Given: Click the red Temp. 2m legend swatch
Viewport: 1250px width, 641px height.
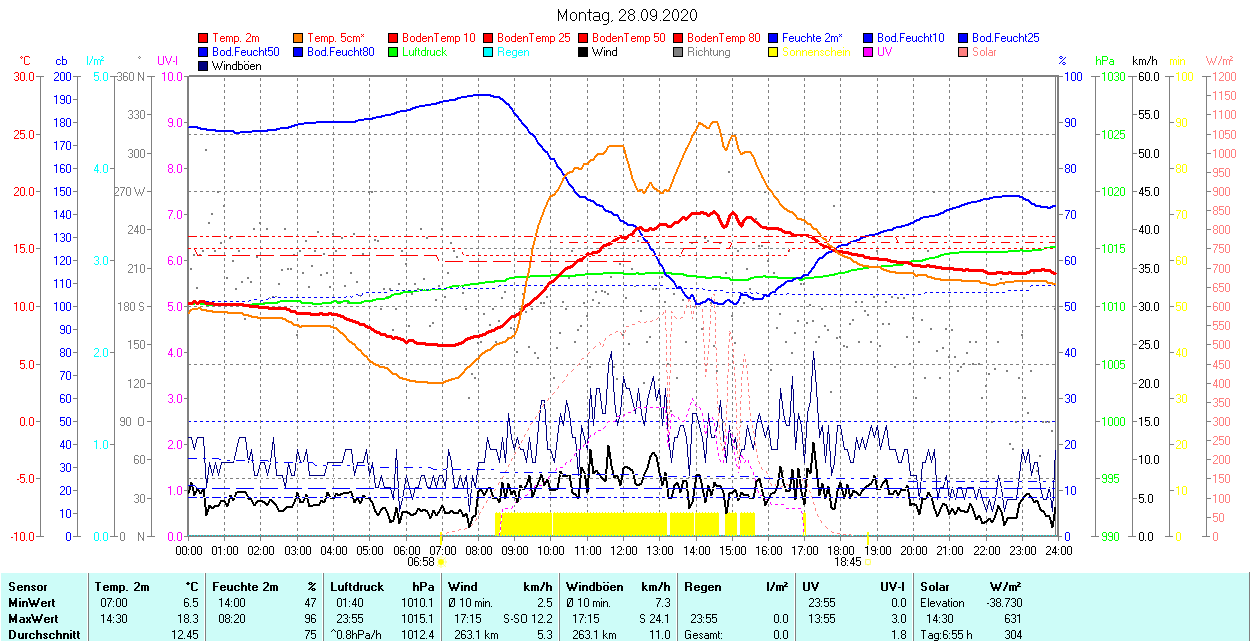Looking at the screenshot, I should [204, 38].
